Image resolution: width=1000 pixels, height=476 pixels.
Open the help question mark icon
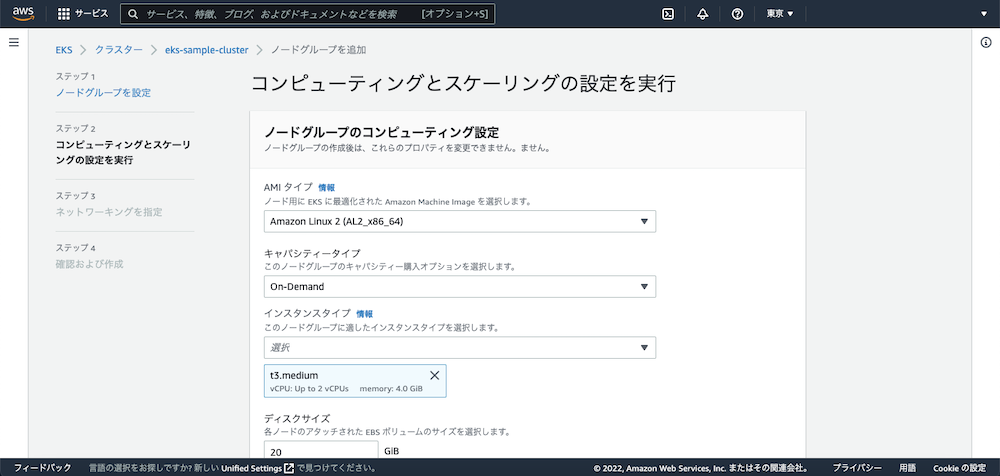click(x=737, y=14)
